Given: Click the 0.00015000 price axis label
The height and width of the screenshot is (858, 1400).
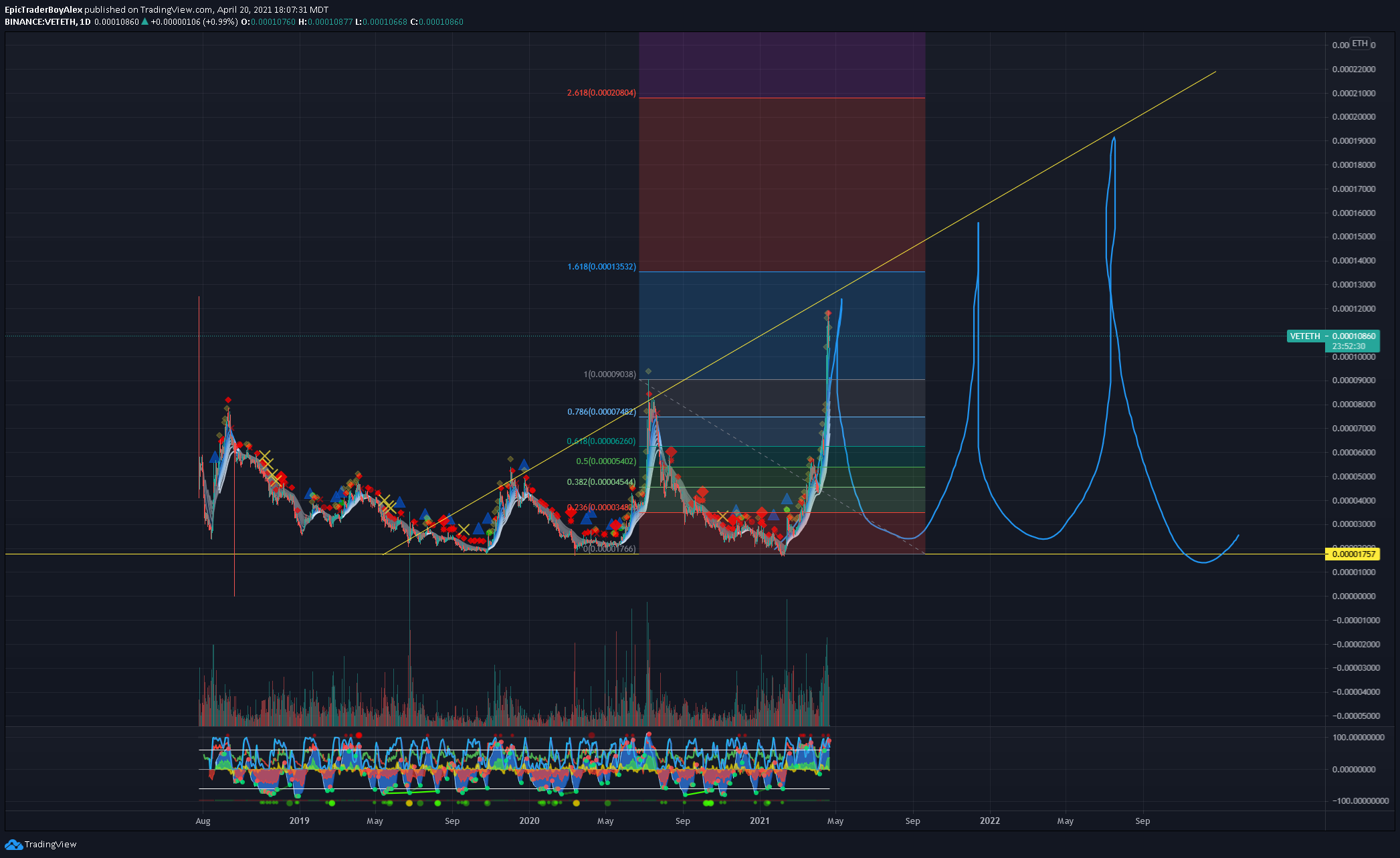Looking at the screenshot, I should click(x=1354, y=237).
